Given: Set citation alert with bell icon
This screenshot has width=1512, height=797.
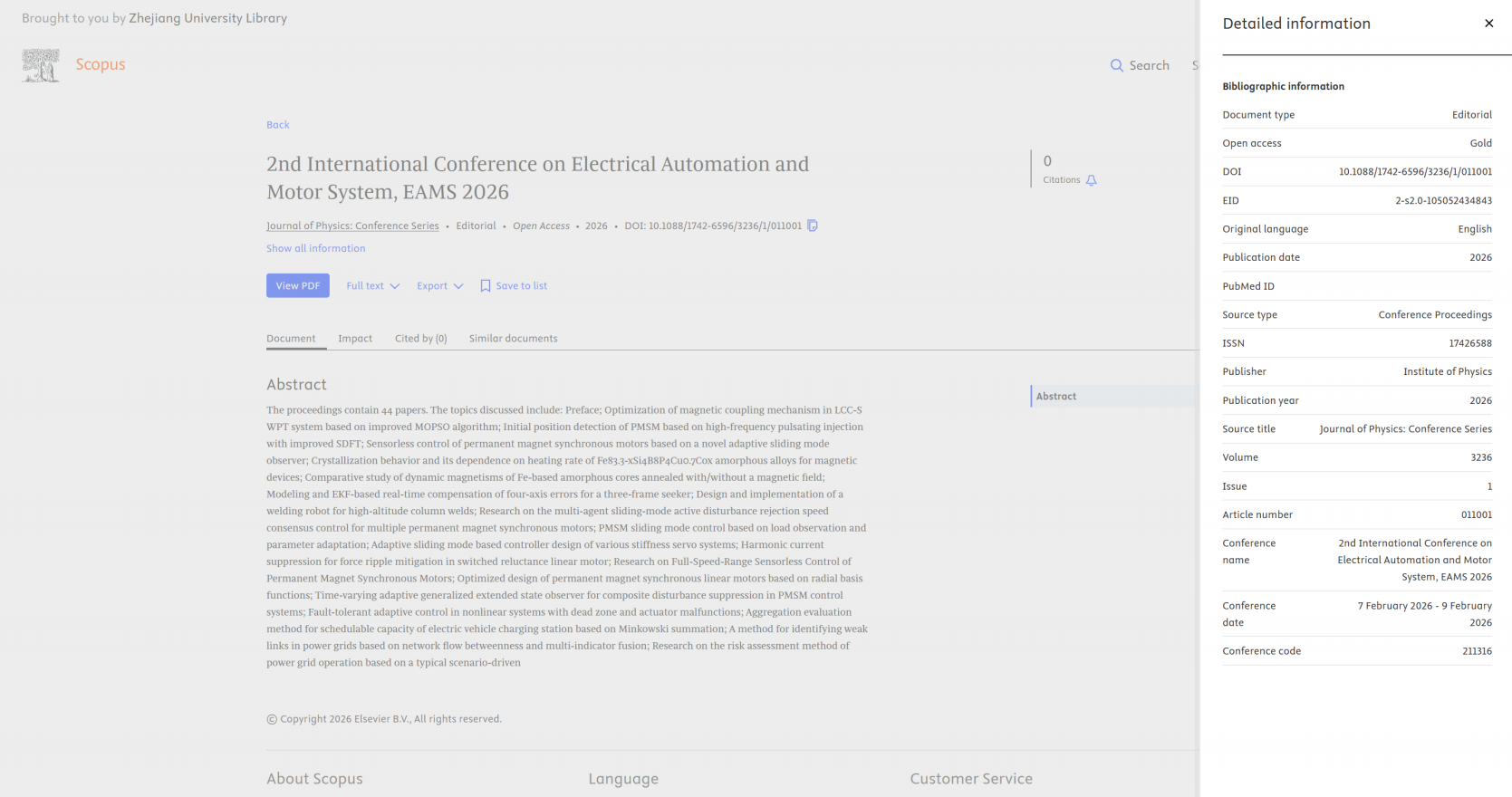Looking at the screenshot, I should 1092,180.
